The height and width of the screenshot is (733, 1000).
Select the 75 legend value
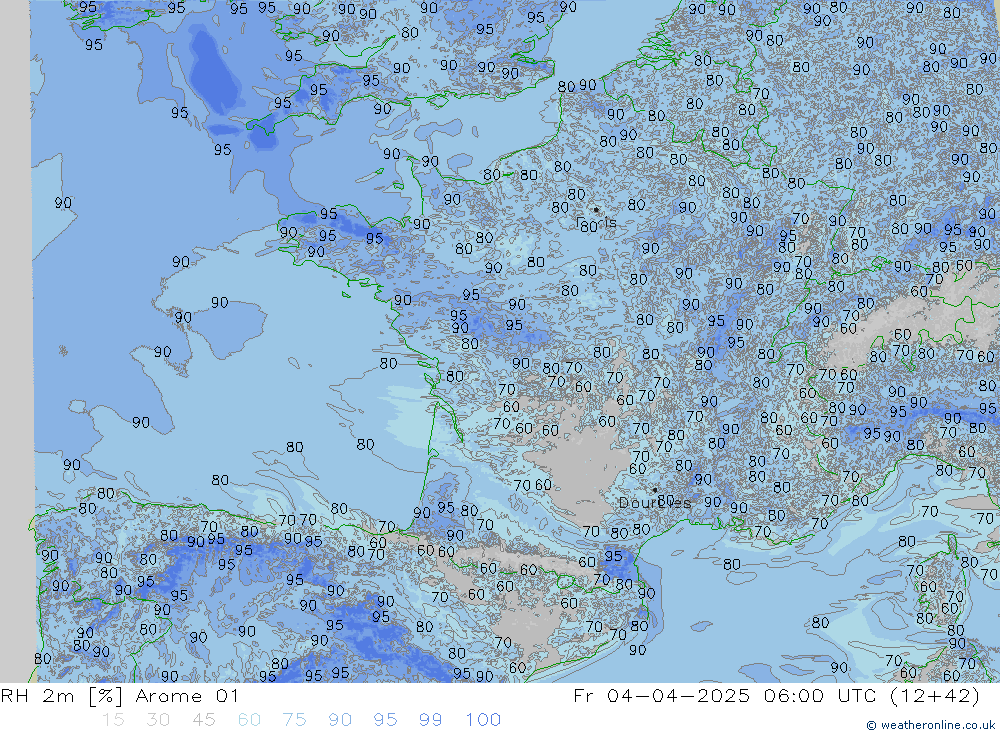[294, 720]
